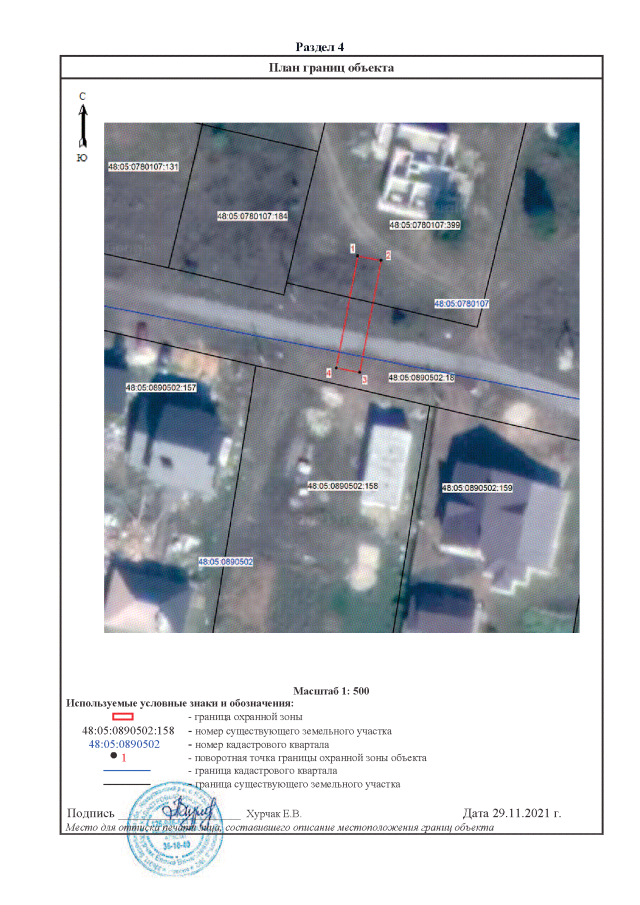The image size is (640, 905).
Task: Click the "План границ объекта" heading
Action: [x=332, y=68]
